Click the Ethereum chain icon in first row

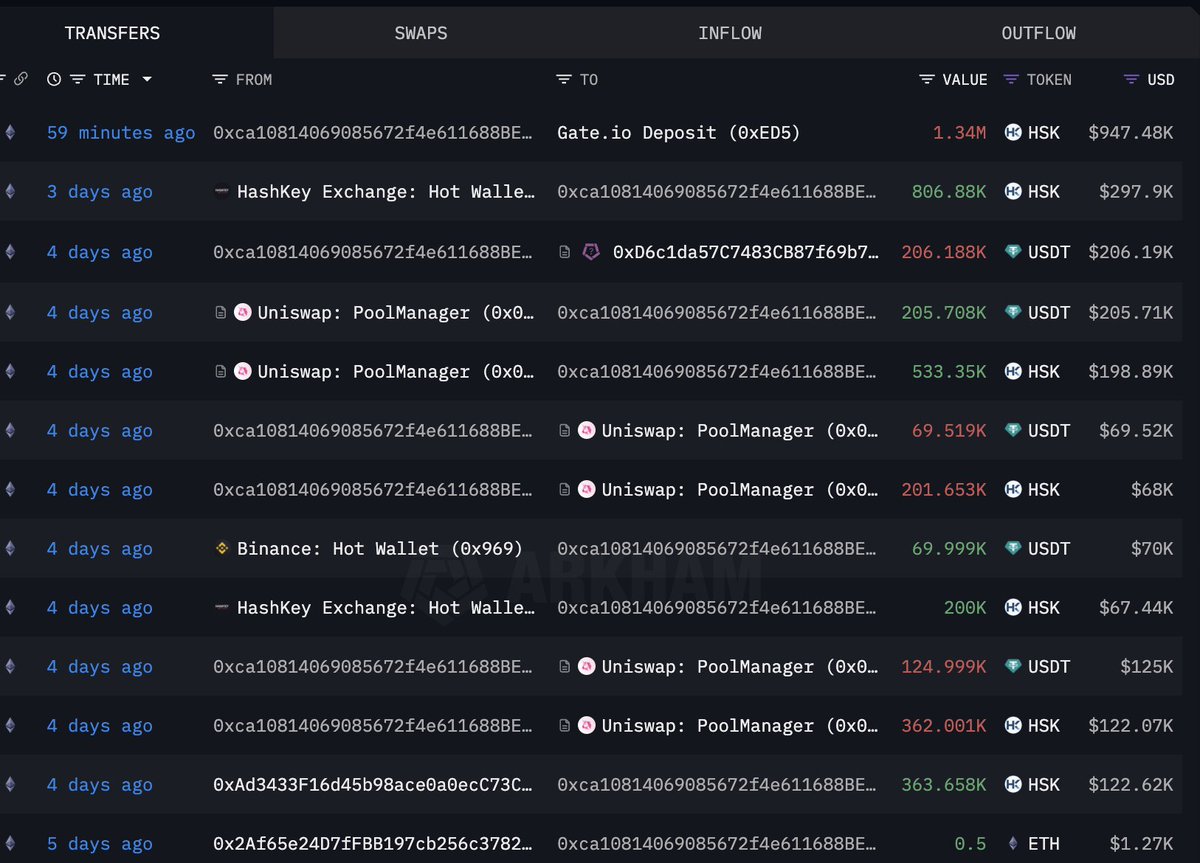pos(11,133)
